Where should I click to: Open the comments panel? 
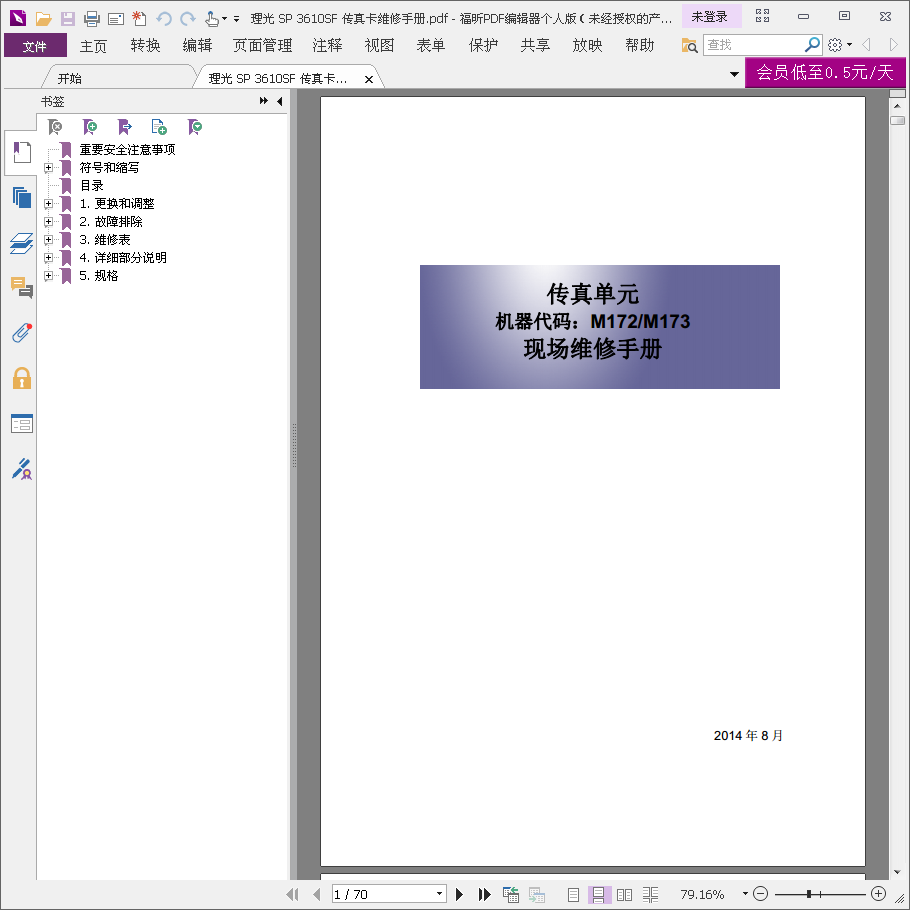(21, 287)
